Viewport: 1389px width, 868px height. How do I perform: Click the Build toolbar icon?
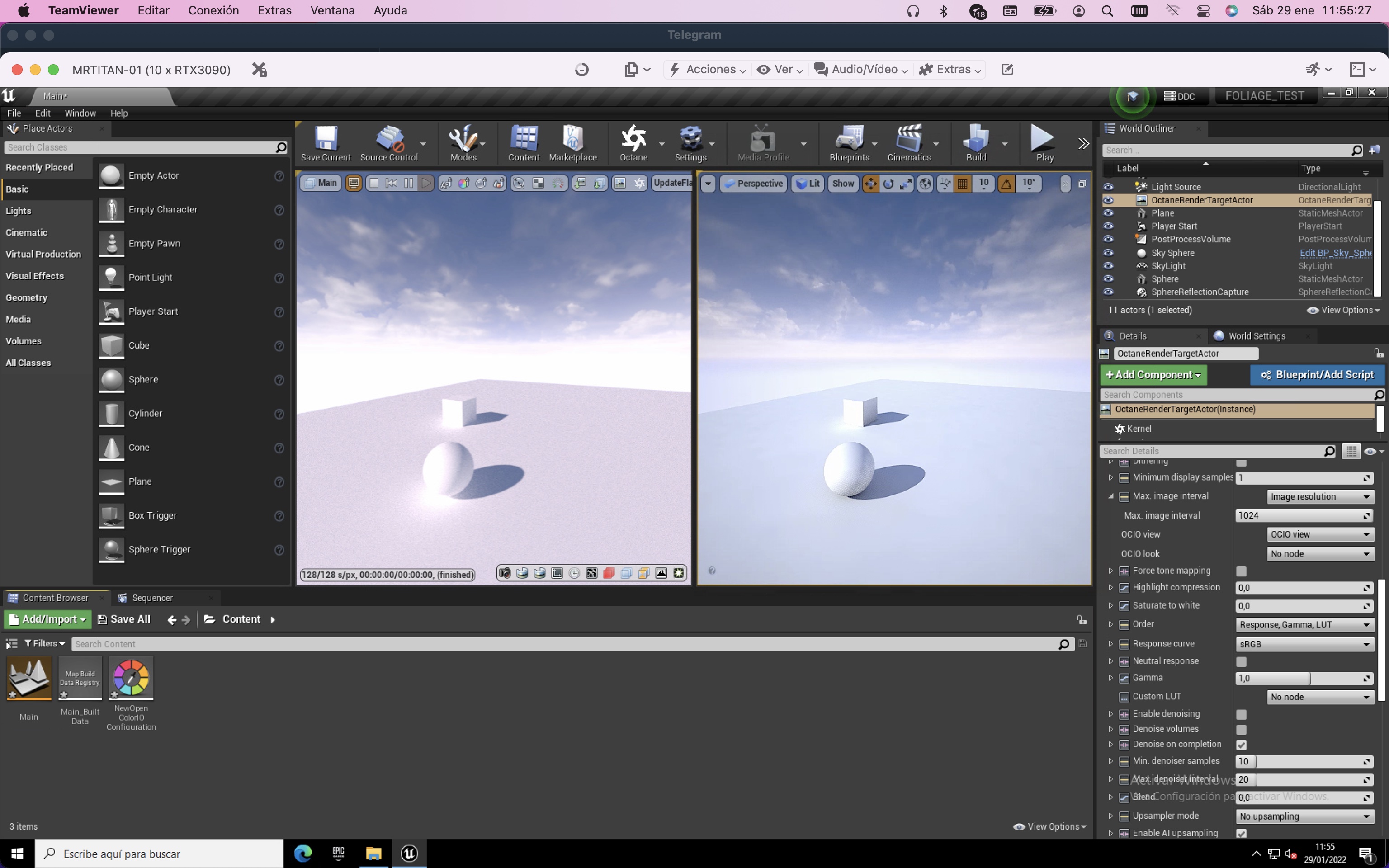point(976,143)
